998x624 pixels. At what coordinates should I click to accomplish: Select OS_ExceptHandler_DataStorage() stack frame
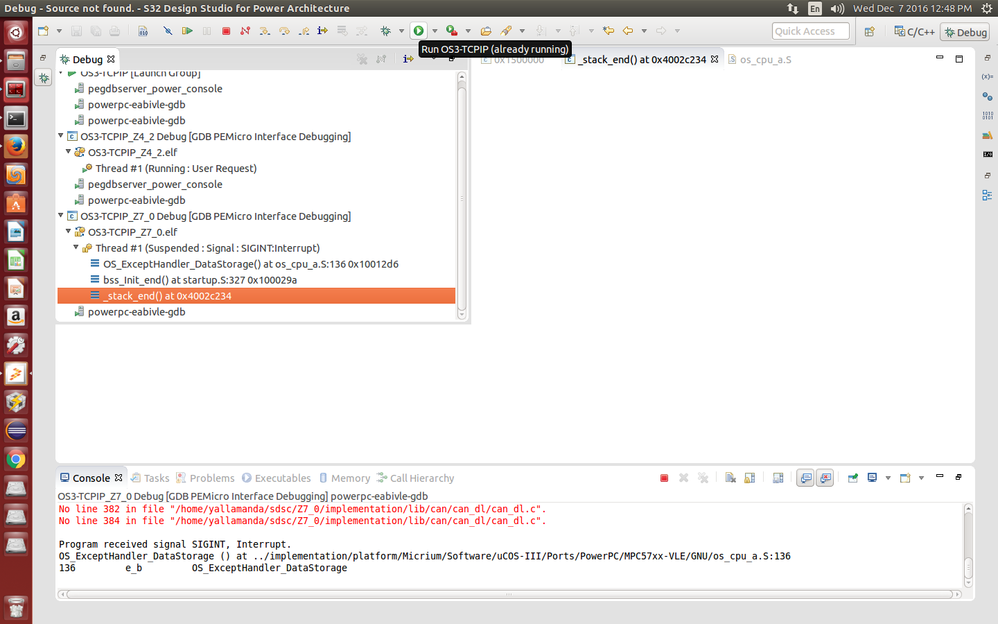250,264
